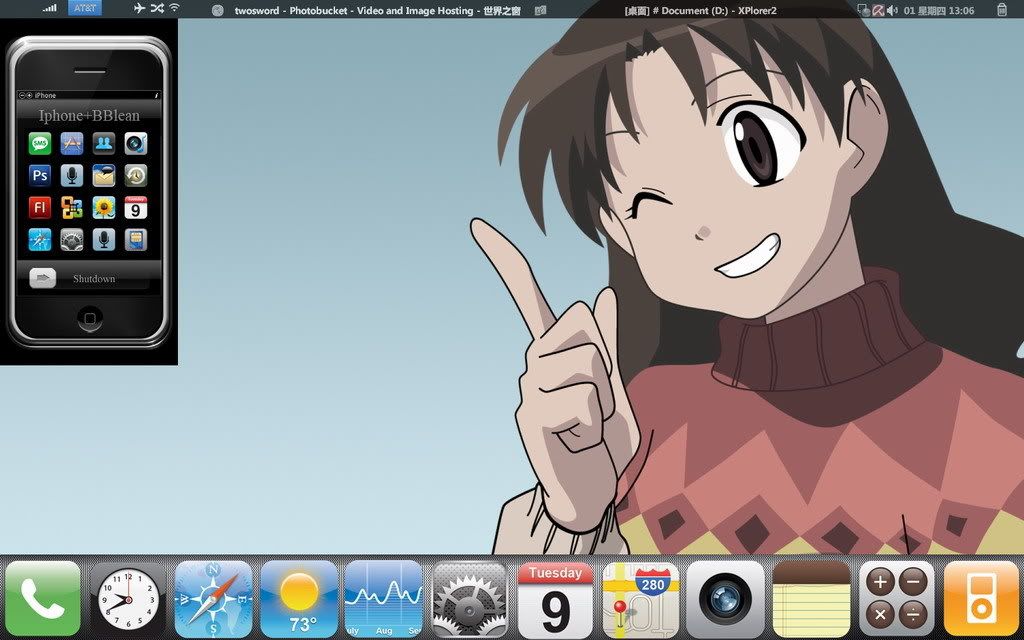Toggle the airplane mode icon in top bar
1024x640 pixels.
tap(139, 8)
